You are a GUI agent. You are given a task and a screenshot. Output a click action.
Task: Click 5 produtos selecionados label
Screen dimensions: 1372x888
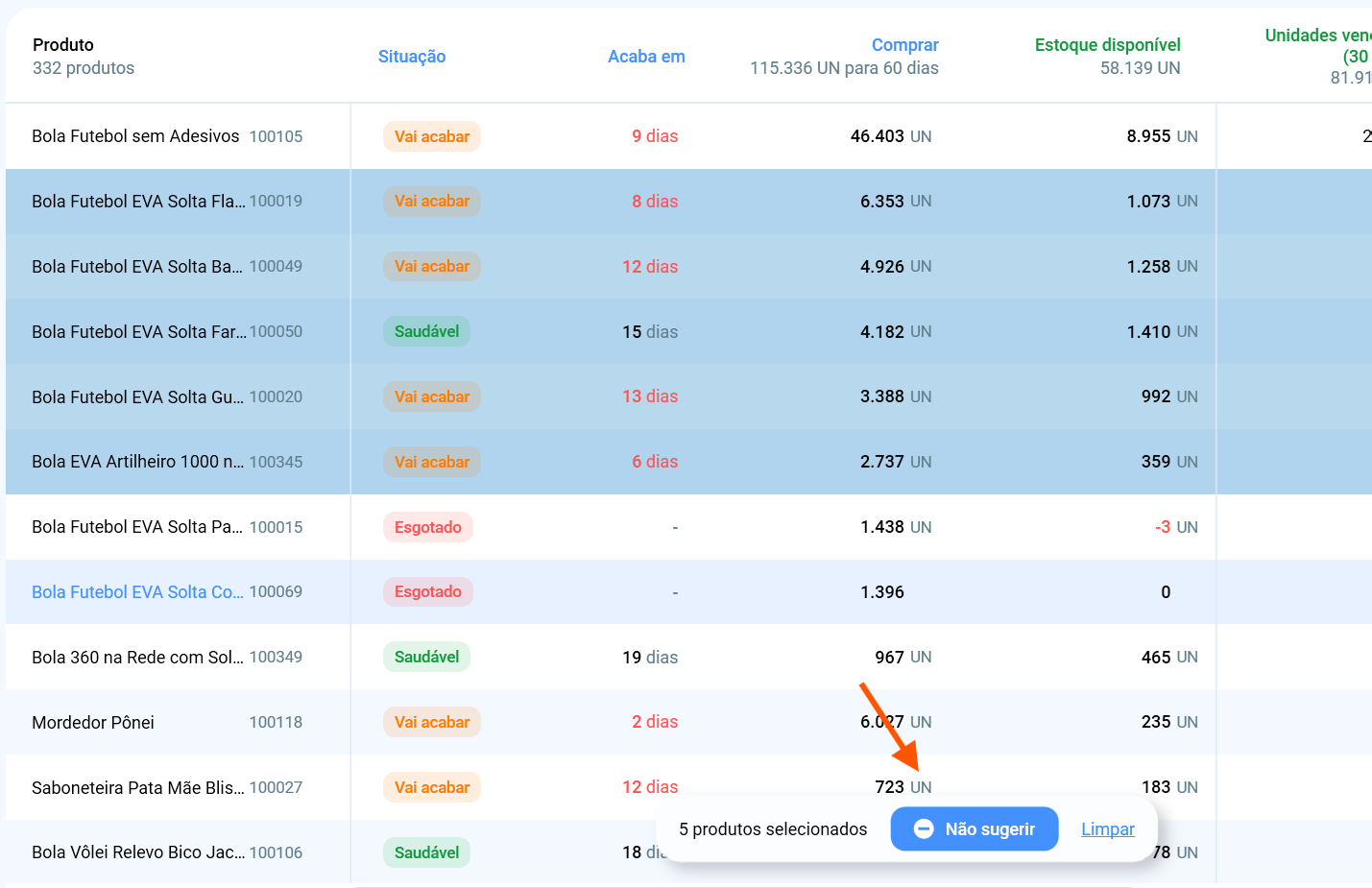pyautogui.click(x=773, y=829)
